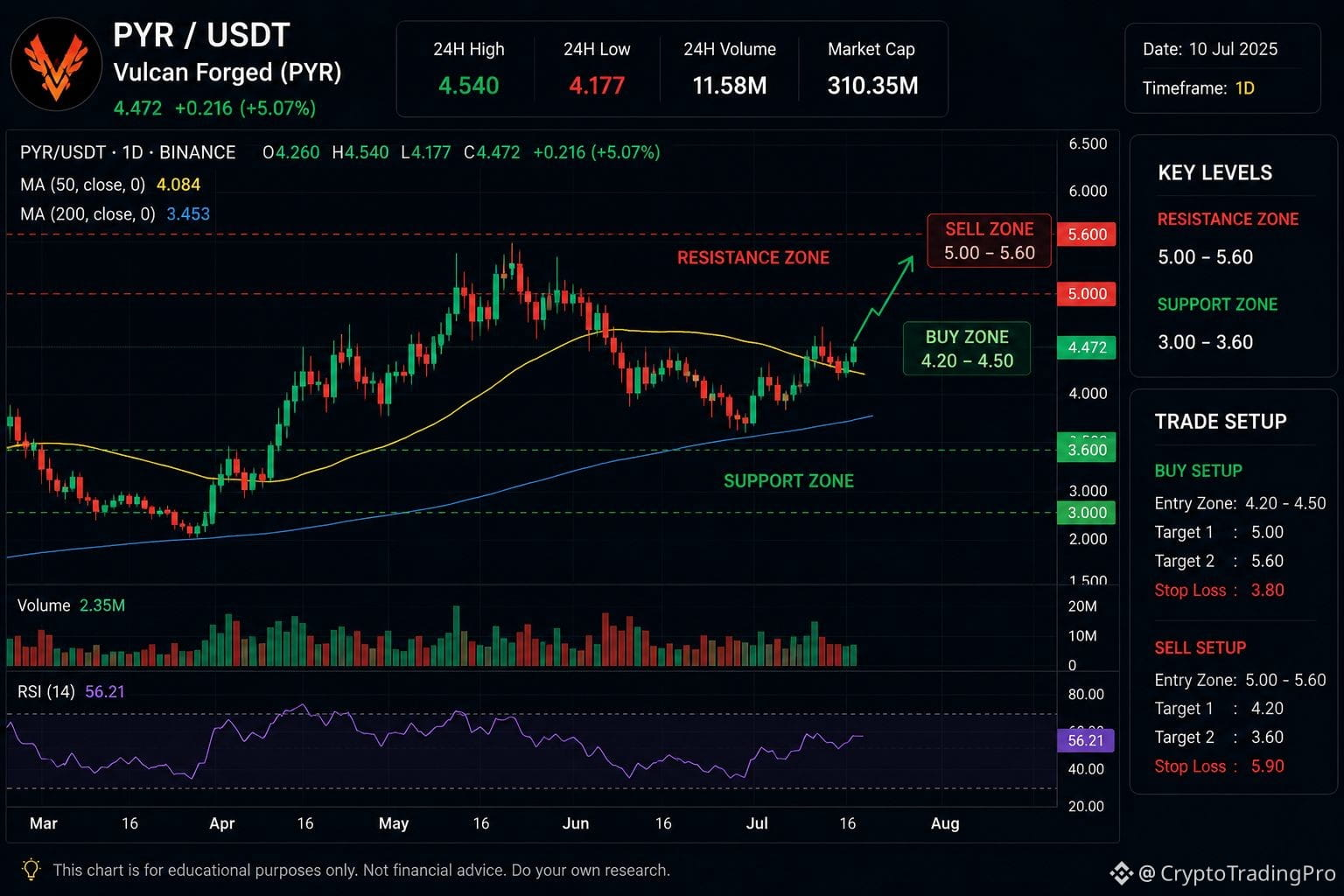Click the purple 56.21 RSI axis tag
The height and width of the screenshot is (896, 1344).
pyautogui.click(x=1086, y=740)
